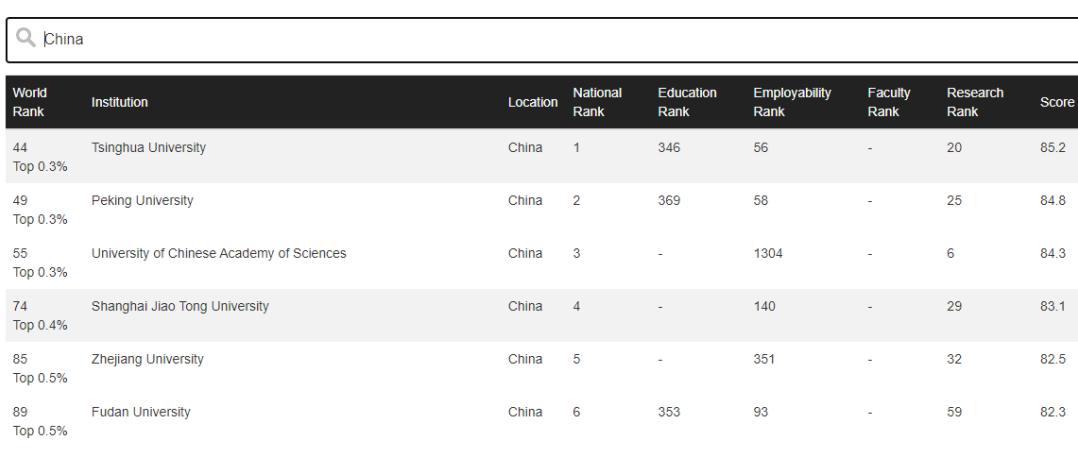Sort by Score column header
This screenshot has height=453, width=1078.
[x=1057, y=102]
